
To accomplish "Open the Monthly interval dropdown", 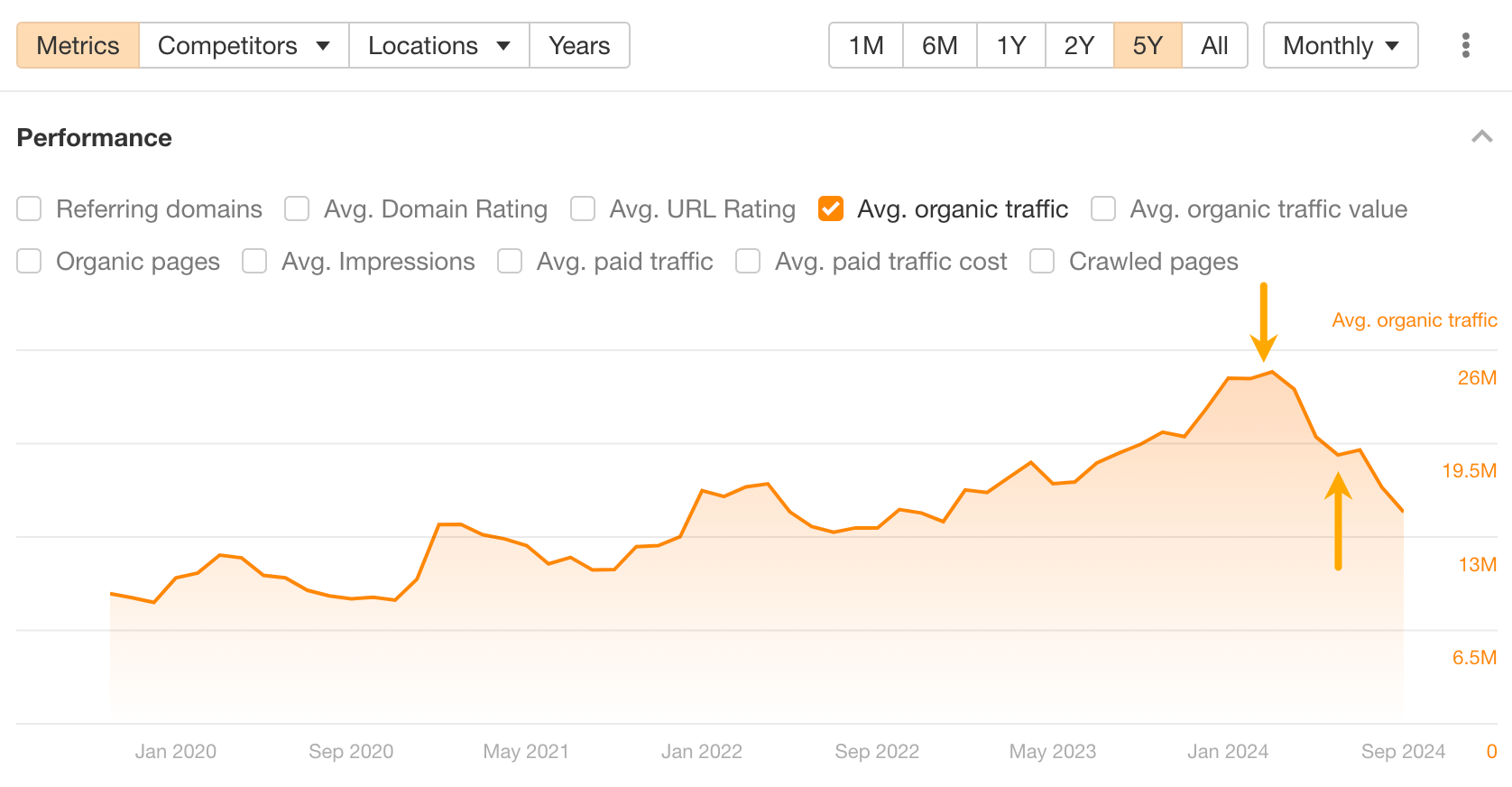I will (1340, 45).
